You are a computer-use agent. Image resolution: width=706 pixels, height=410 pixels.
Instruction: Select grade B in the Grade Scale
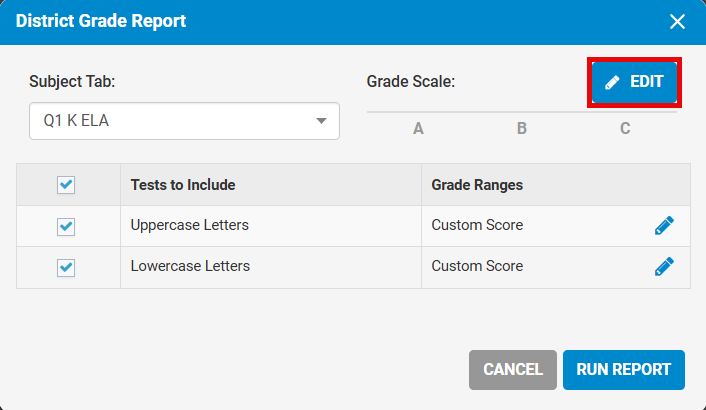pos(521,128)
